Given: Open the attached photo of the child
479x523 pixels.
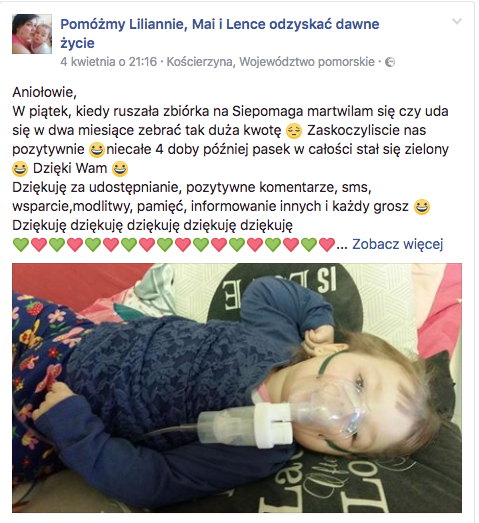Looking at the screenshot, I should [x=237, y=388].
